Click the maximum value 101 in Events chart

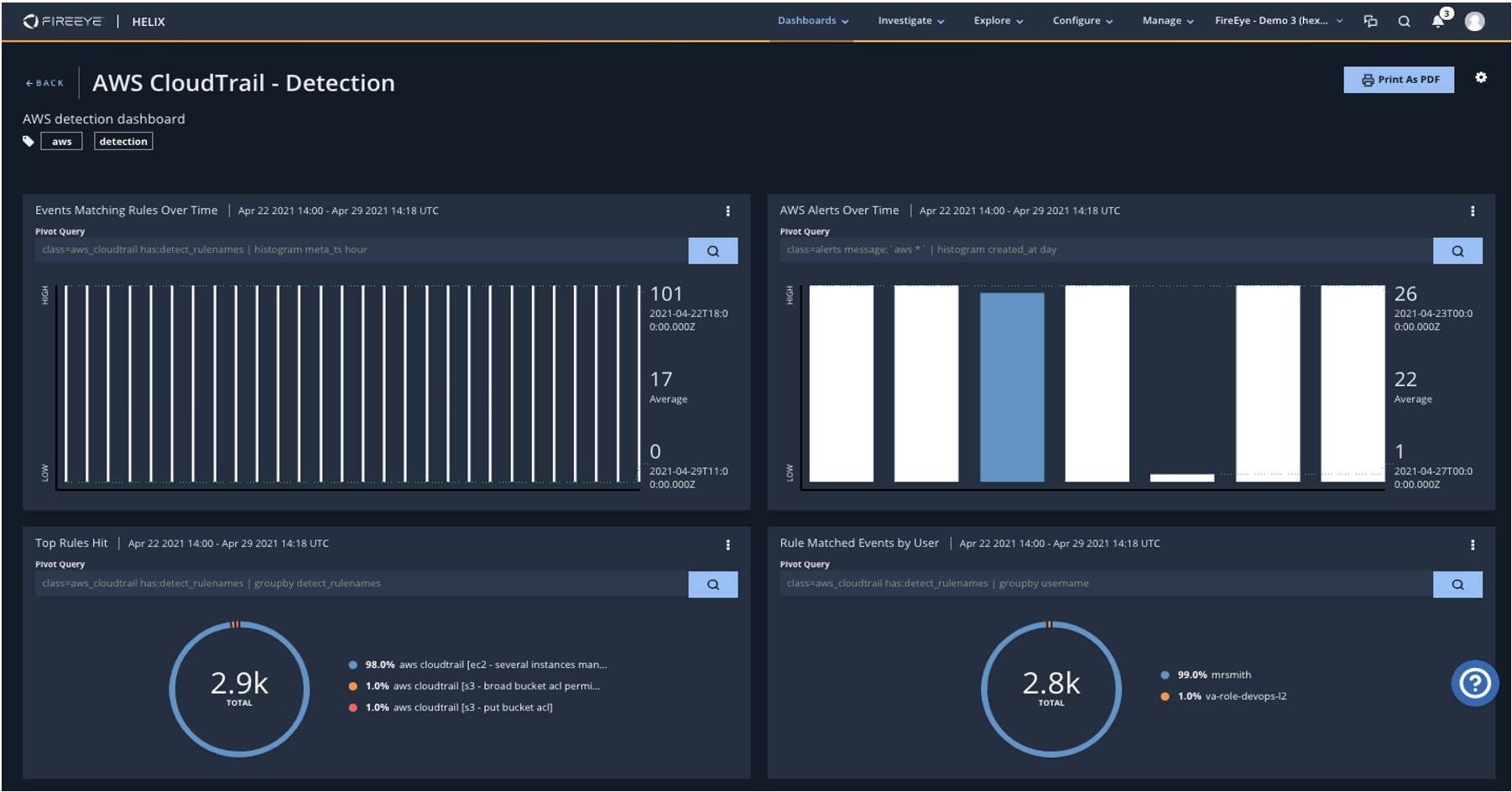(x=666, y=294)
